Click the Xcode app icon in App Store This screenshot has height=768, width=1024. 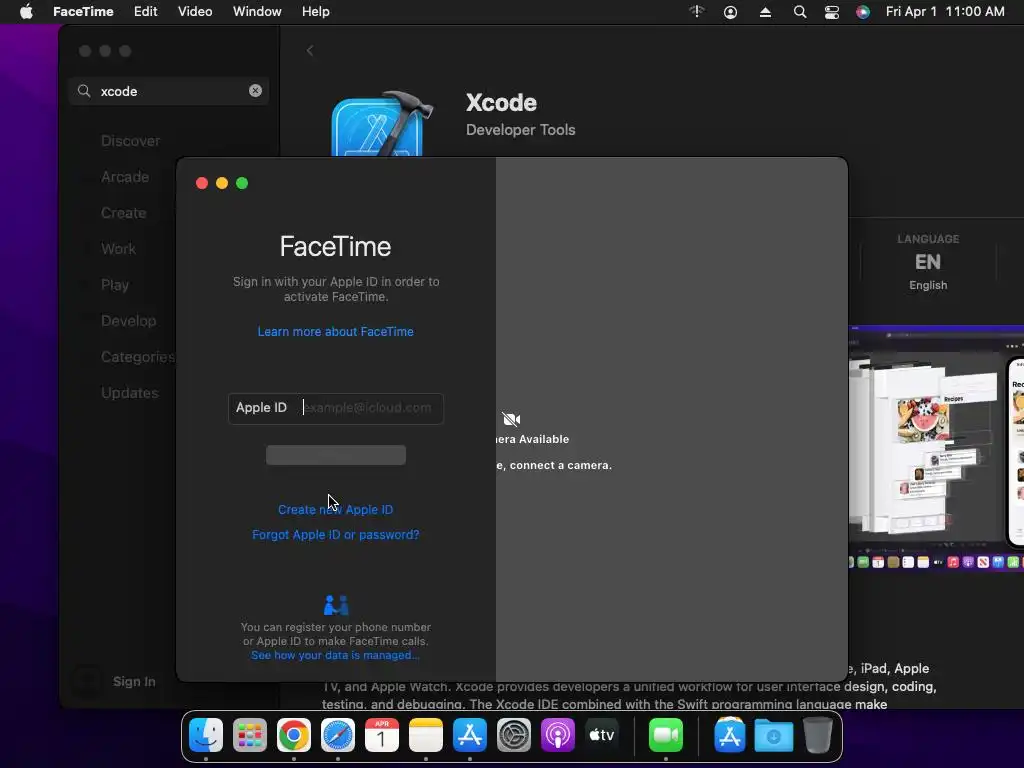[x=381, y=124]
